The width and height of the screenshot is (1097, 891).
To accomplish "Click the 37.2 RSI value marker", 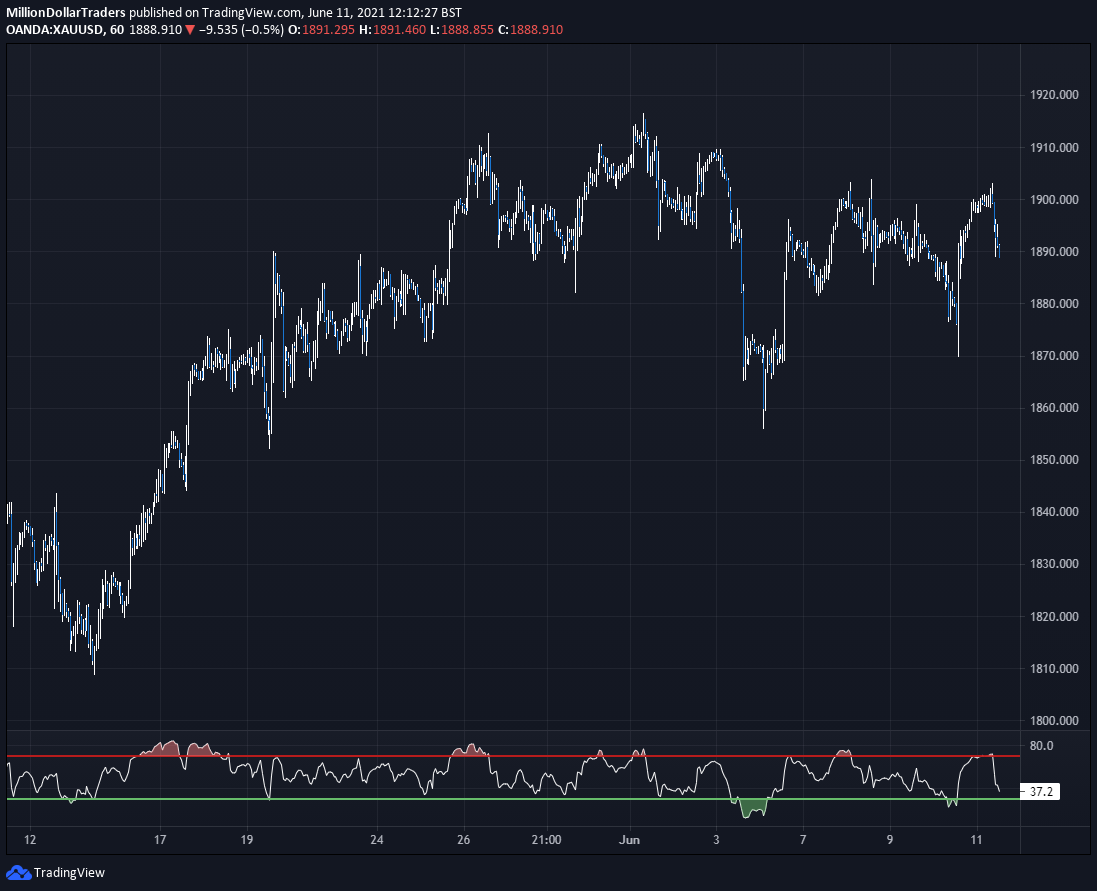I will point(1038,790).
